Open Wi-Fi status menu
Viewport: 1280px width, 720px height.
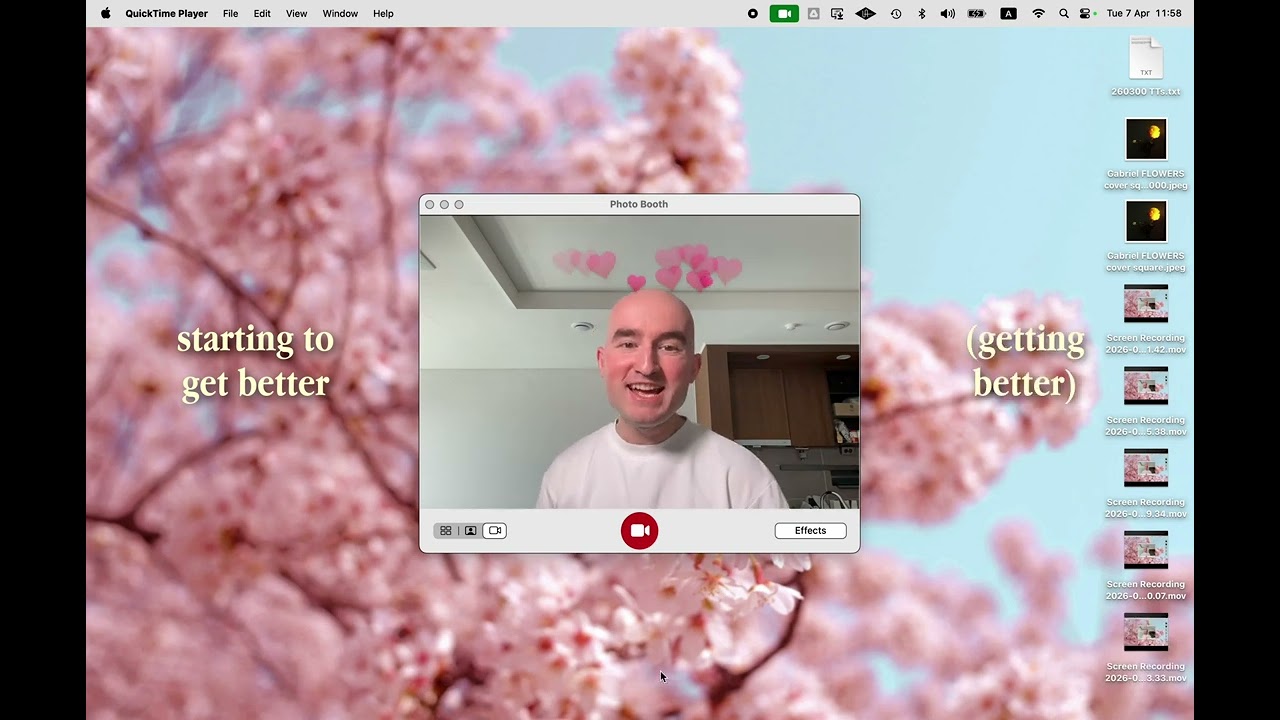coord(1038,14)
